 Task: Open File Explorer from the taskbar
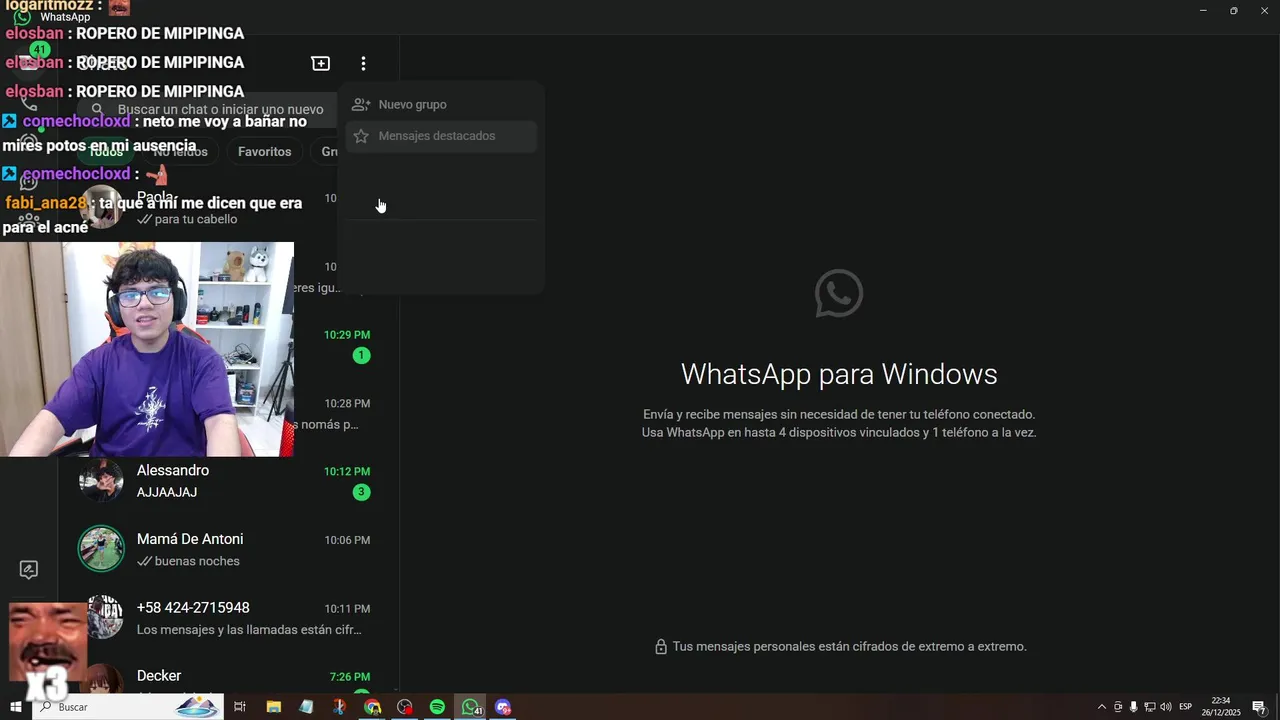point(273,707)
